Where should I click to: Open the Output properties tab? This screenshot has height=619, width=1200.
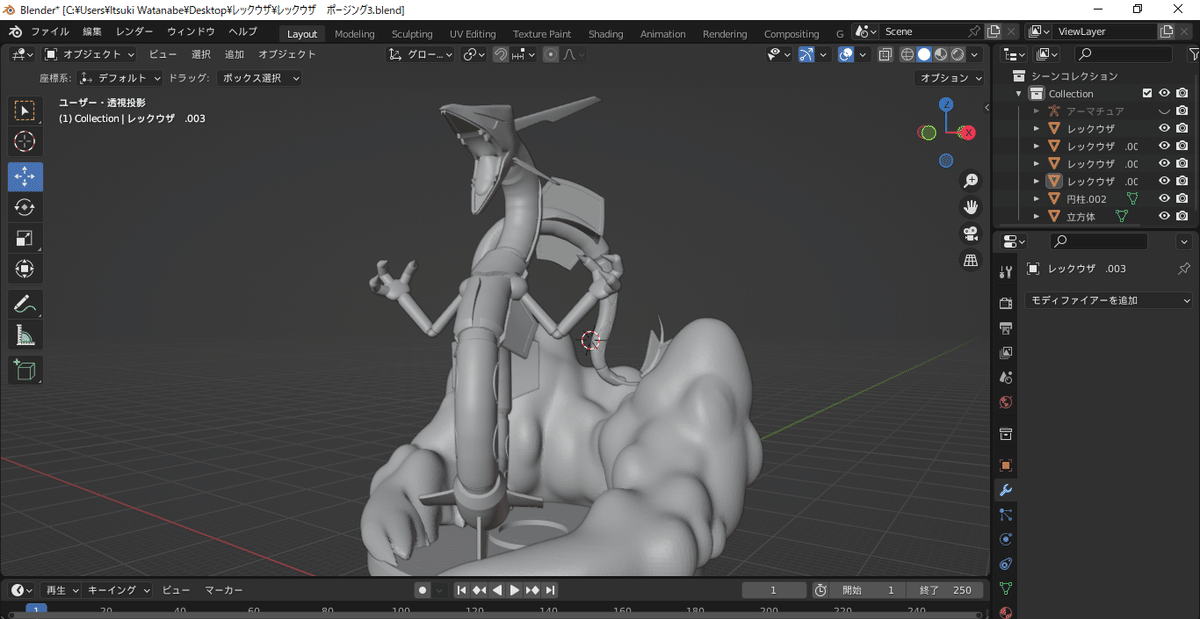tap(1006, 328)
